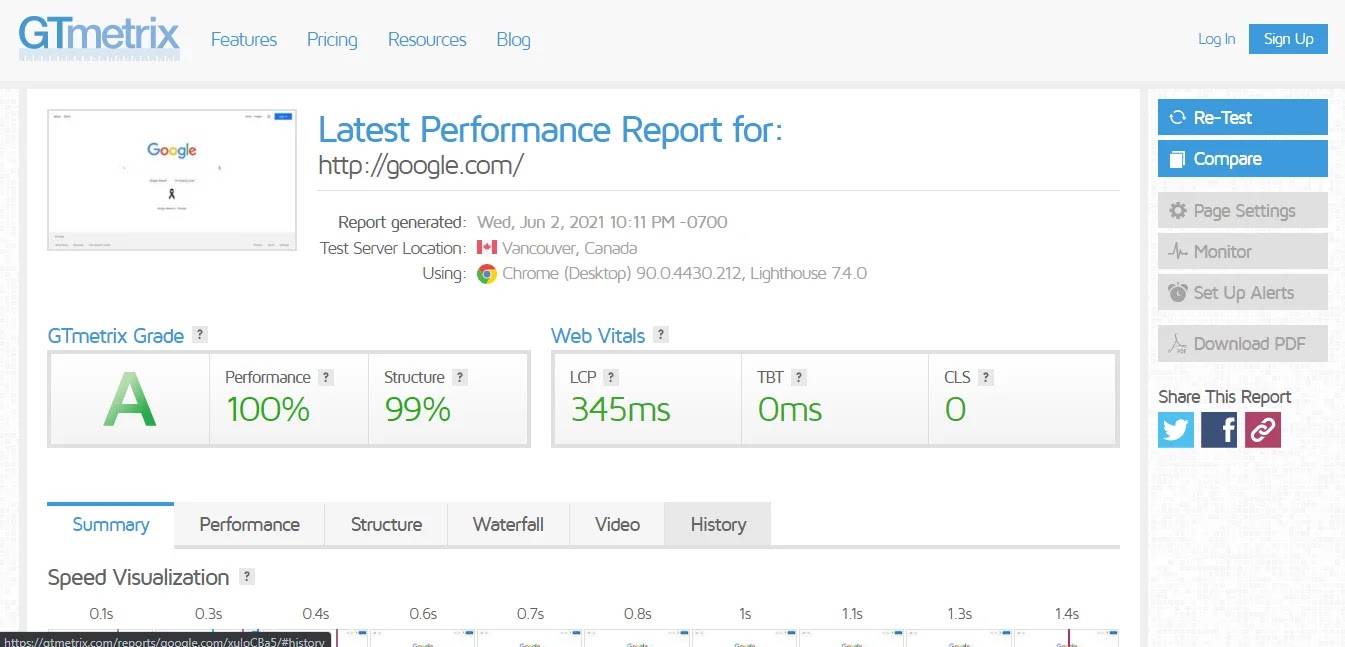Click the Sign Up button
The image size is (1345, 647).
(1288, 39)
